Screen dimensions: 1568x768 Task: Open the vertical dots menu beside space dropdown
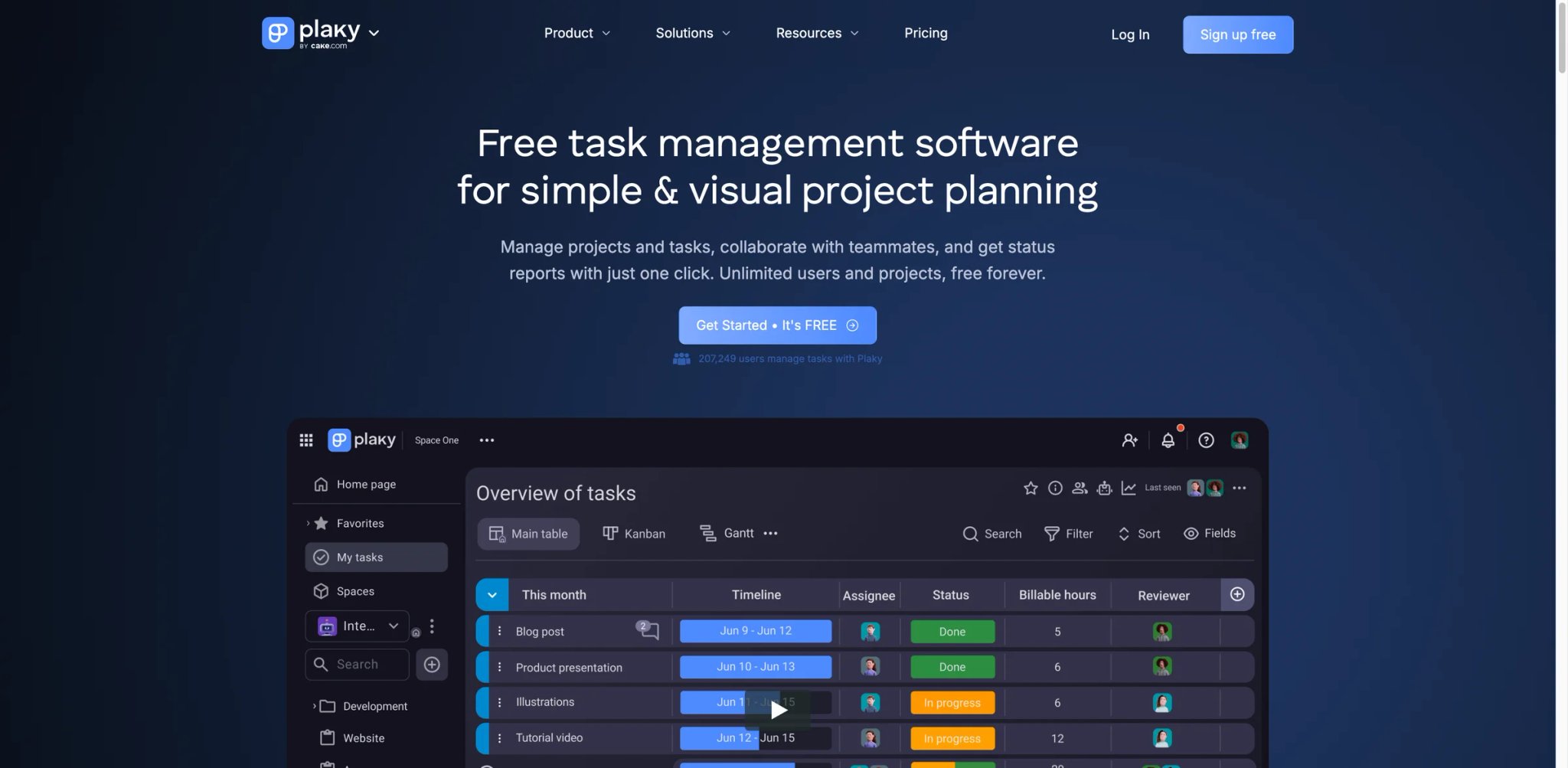coord(432,626)
